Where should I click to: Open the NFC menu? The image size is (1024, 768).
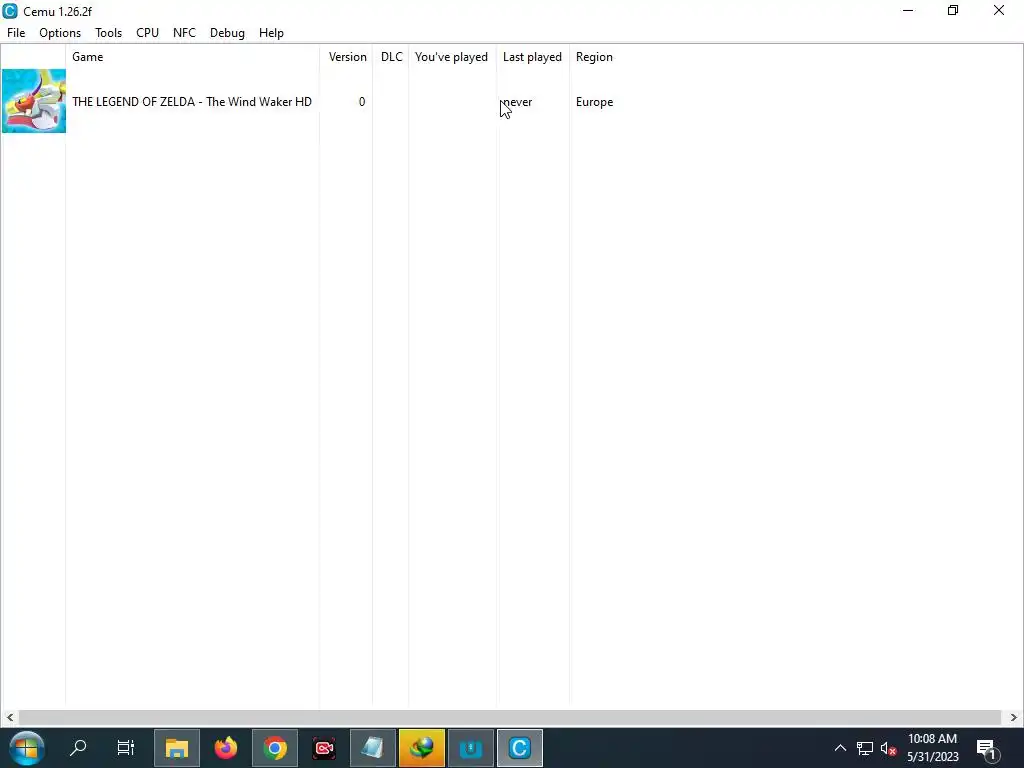click(x=184, y=33)
